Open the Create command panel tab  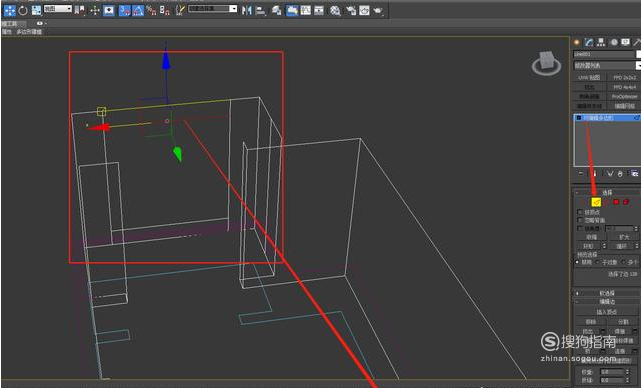(577, 42)
